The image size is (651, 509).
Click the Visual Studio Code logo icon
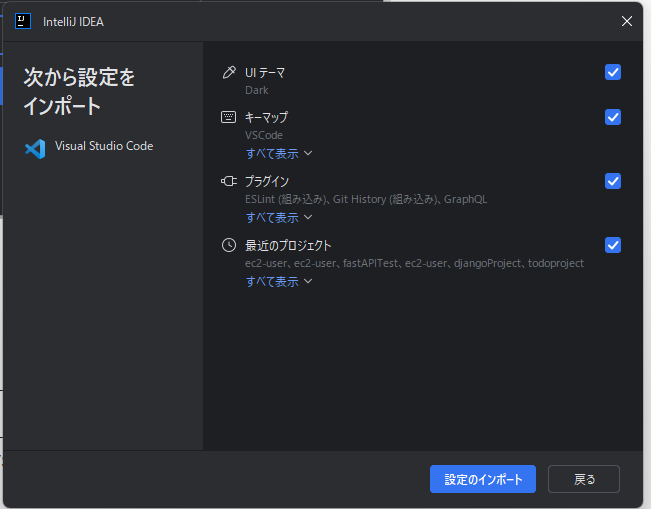[35, 149]
